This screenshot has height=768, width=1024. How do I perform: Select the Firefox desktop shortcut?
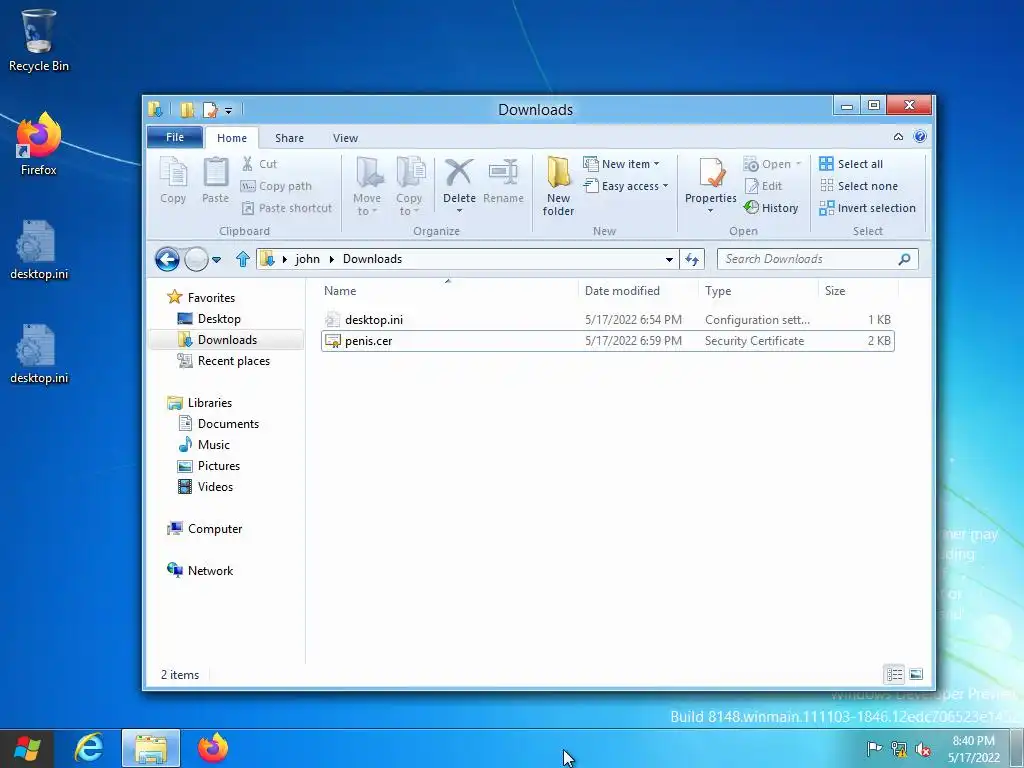[39, 144]
